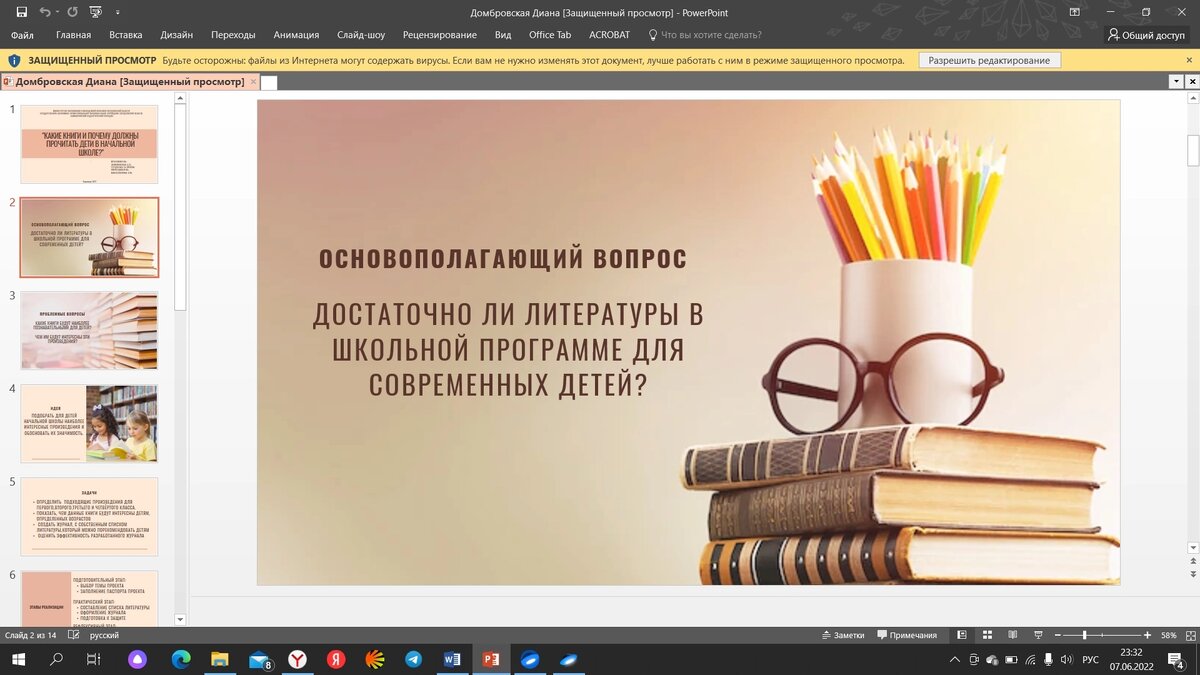Viewport: 1200px width, 675px height.
Task: Click the slide area scroll up arrow
Action: 1192,98
